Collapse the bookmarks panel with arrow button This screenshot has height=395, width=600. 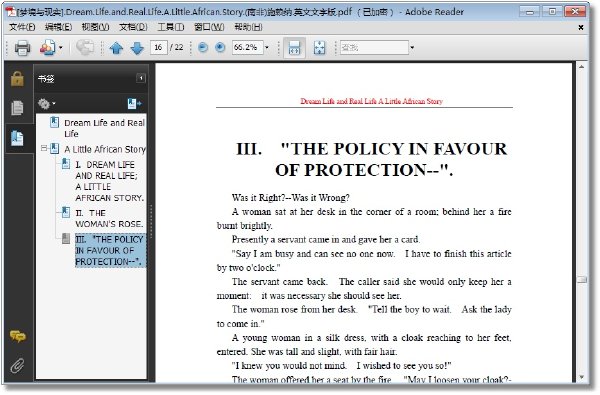141,78
